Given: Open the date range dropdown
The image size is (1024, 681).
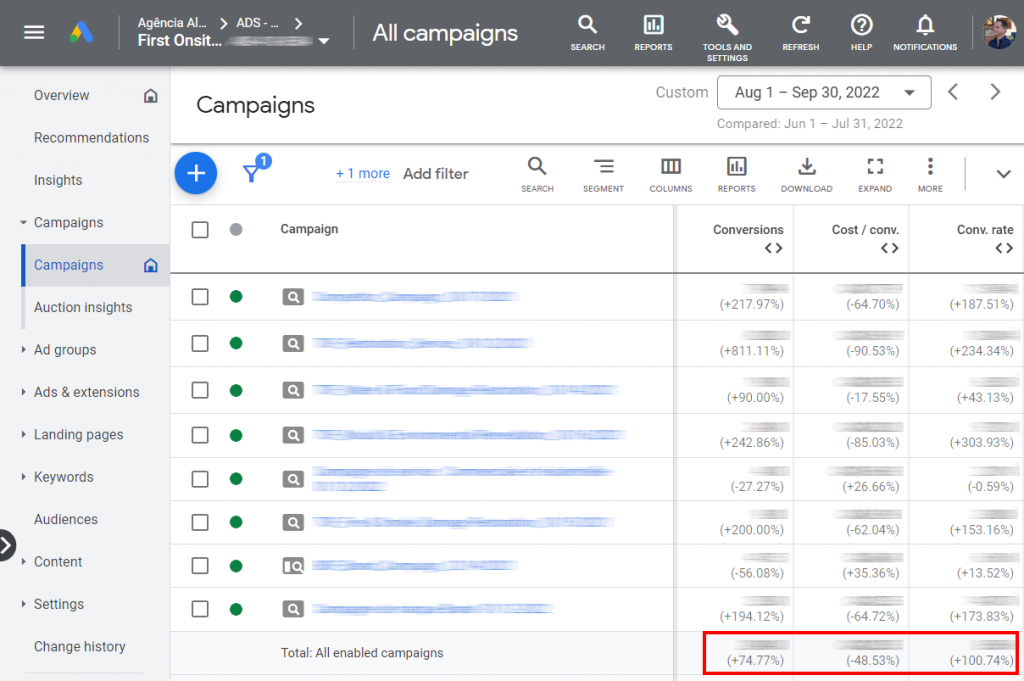Looking at the screenshot, I should (823, 92).
